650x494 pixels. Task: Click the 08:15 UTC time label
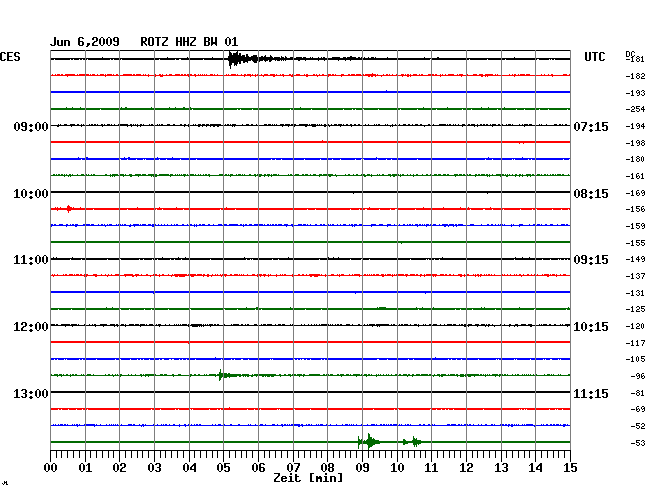click(591, 194)
